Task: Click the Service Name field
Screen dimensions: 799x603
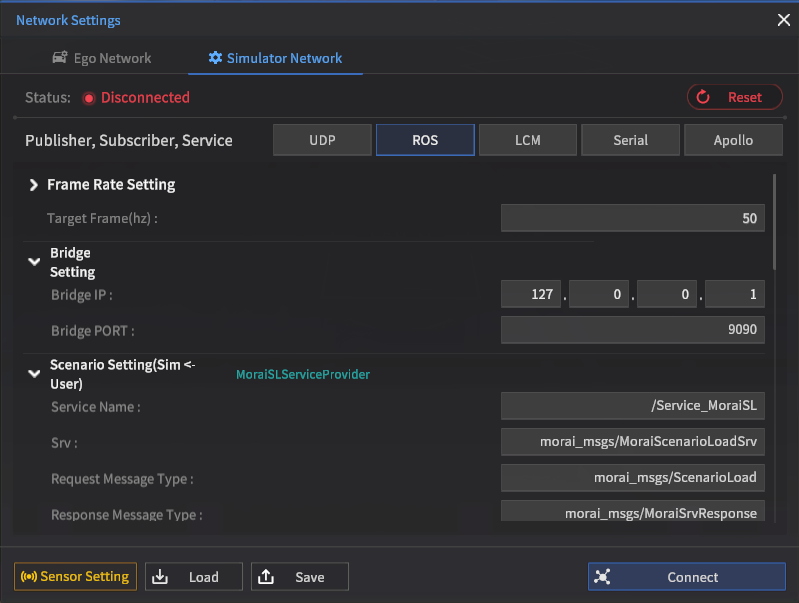Action: point(632,405)
